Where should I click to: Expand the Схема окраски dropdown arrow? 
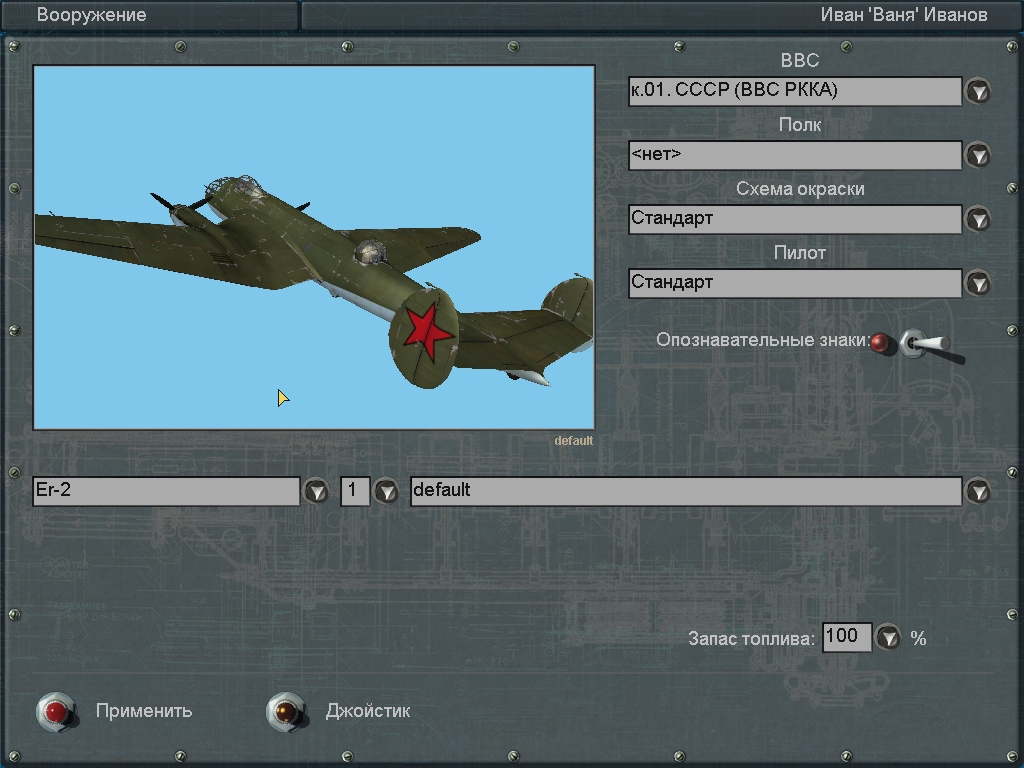point(977,219)
